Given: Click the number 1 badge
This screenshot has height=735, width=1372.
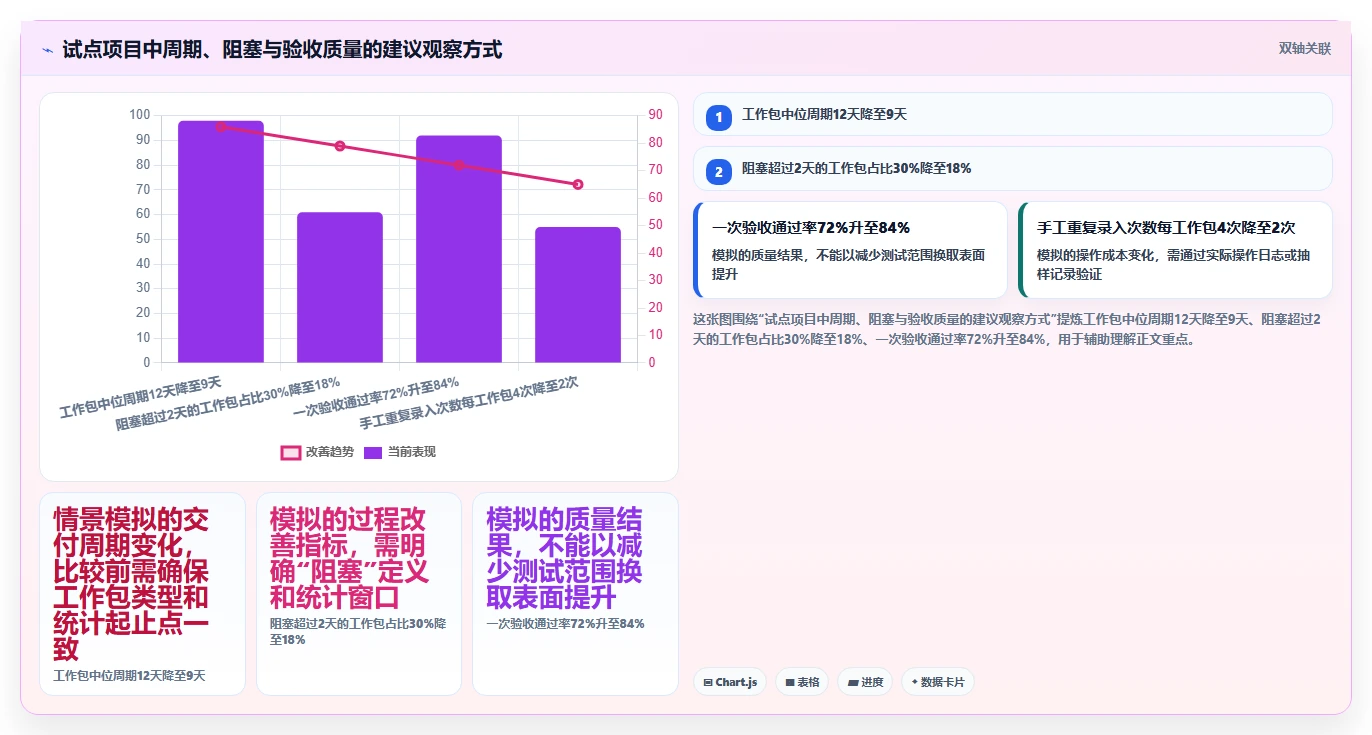Looking at the screenshot, I should point(718,118).
